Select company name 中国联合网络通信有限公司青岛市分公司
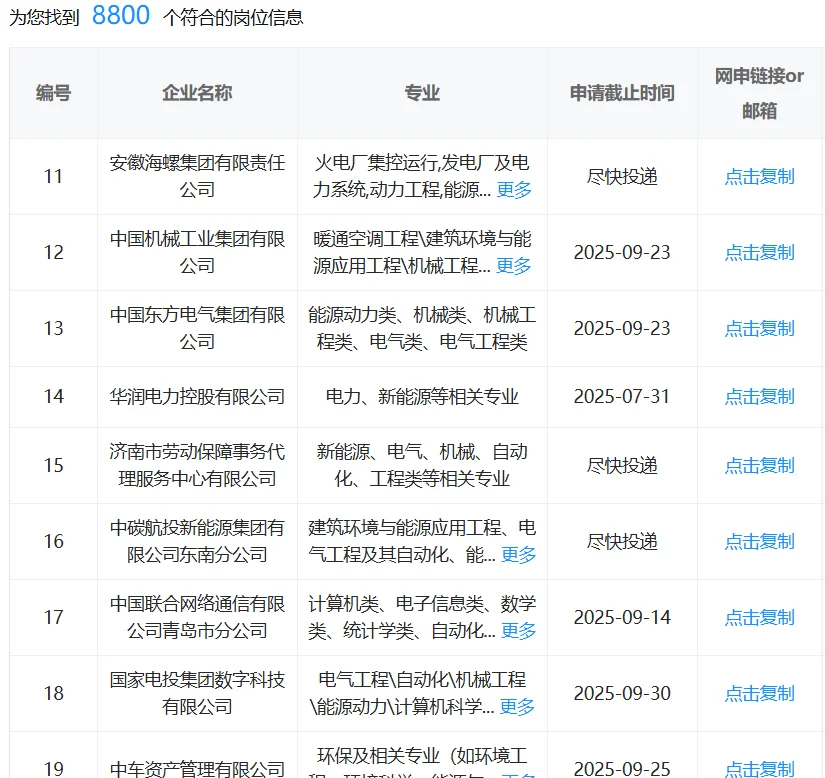The height and width of the screenshot is (778, 825). [x=197, y=618]
